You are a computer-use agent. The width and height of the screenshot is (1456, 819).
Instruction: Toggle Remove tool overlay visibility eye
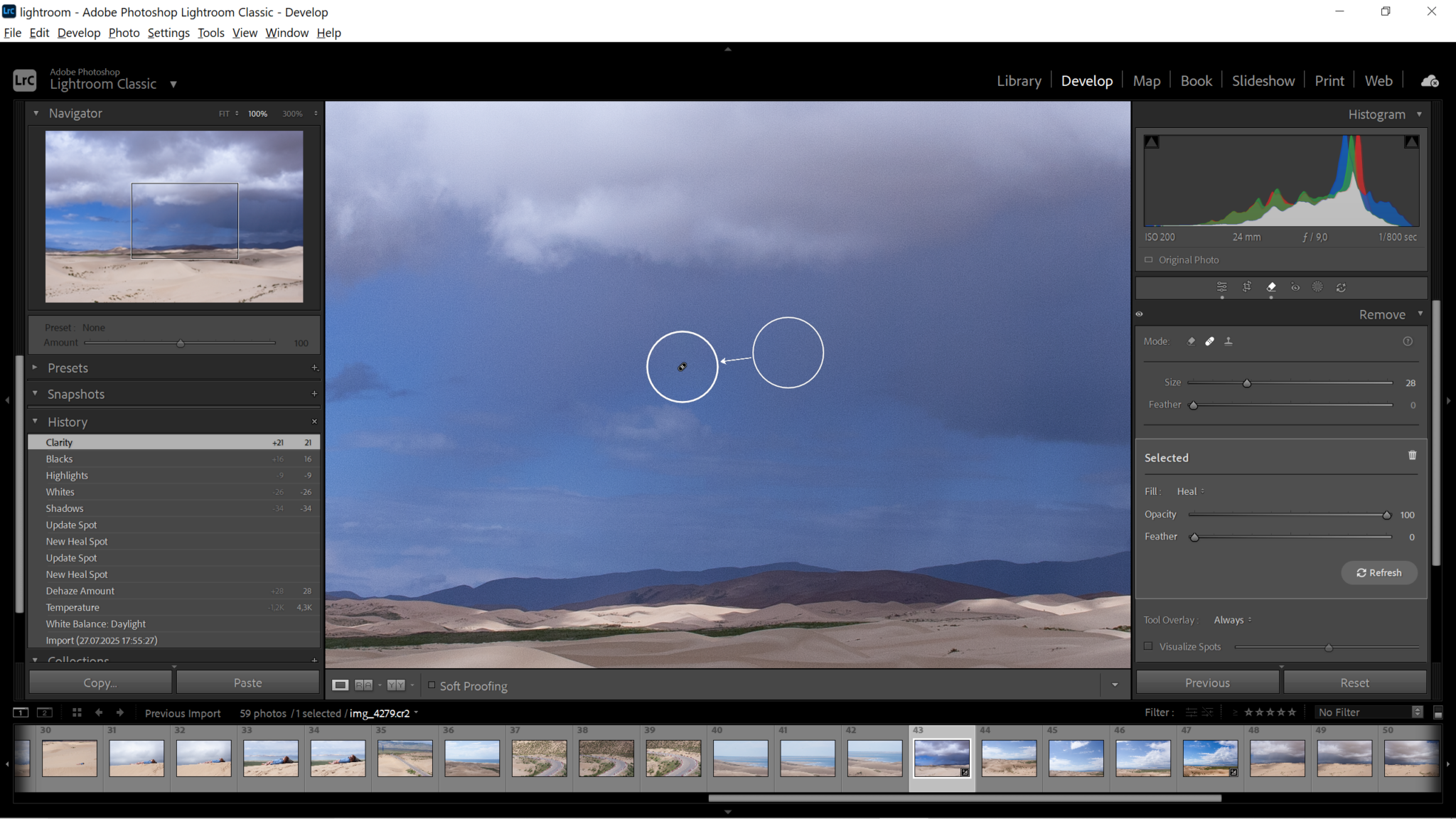[x=1140, y=314]
